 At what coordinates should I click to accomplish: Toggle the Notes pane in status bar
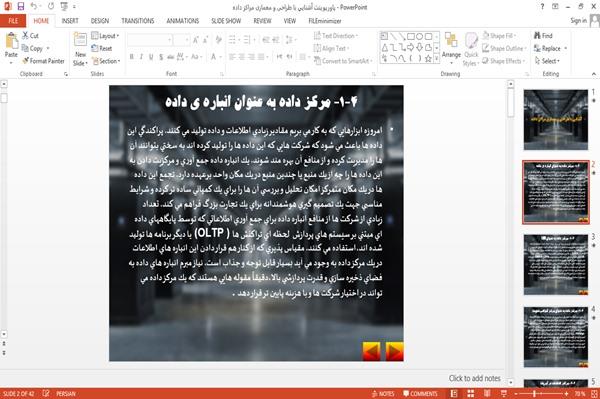click(383, 394)
